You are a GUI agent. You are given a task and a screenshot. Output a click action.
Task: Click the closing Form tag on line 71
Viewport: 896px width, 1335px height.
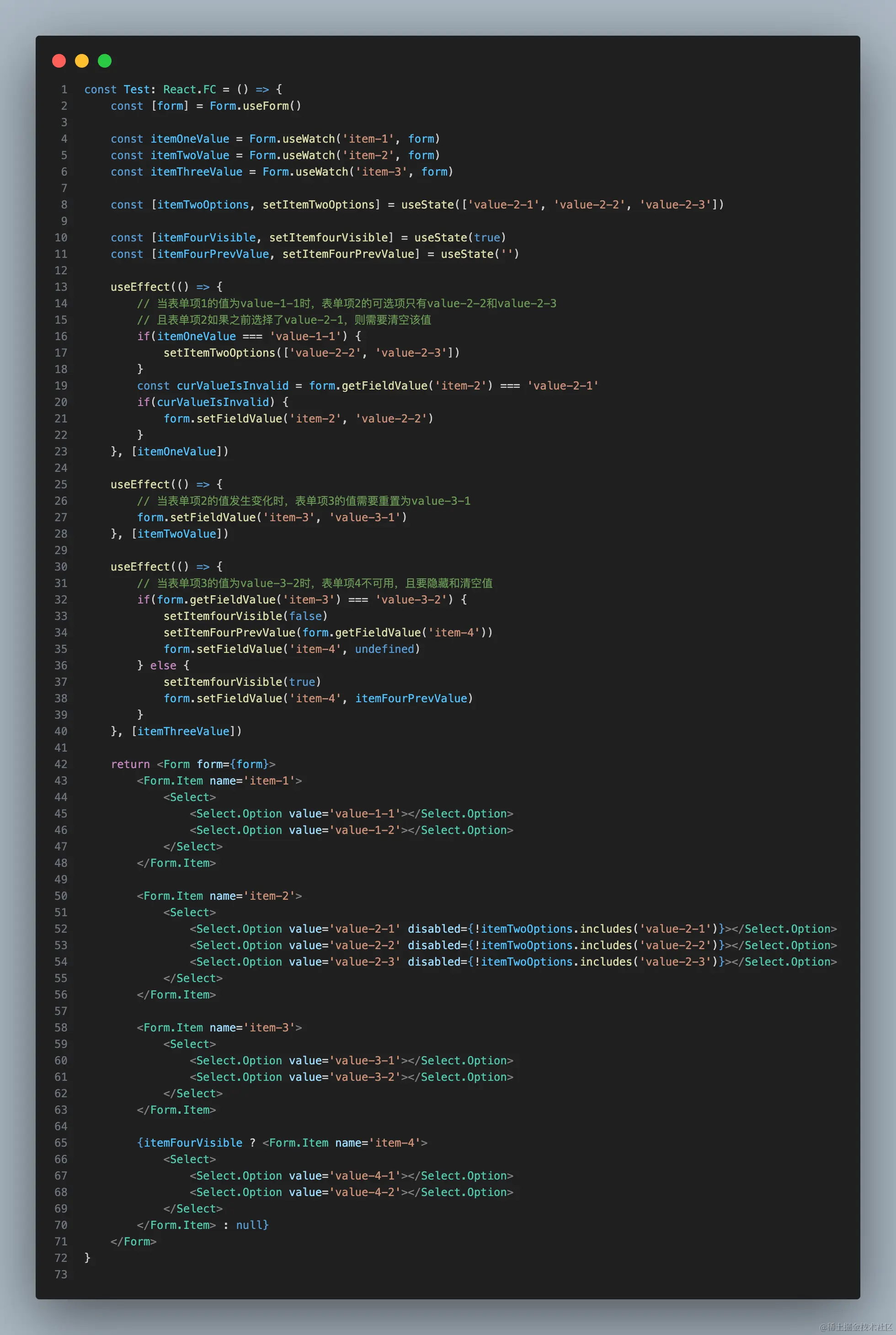pos(133,1241)
